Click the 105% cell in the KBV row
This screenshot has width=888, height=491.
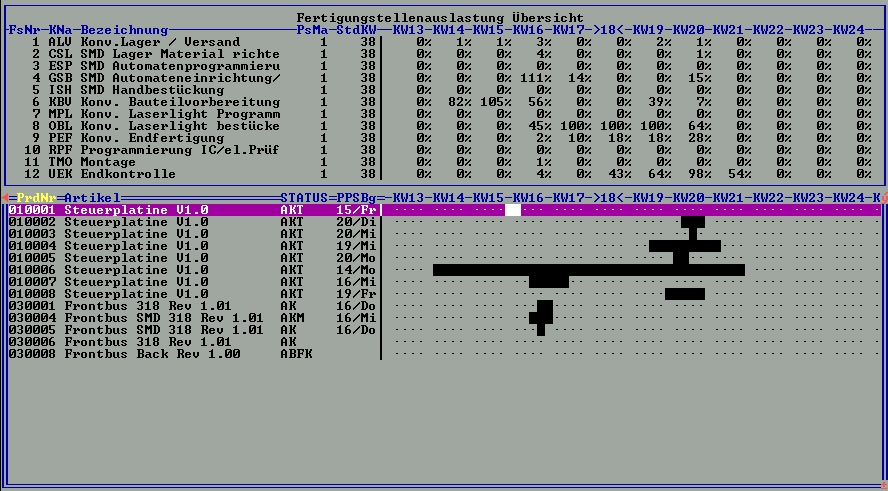coord(496,102)
